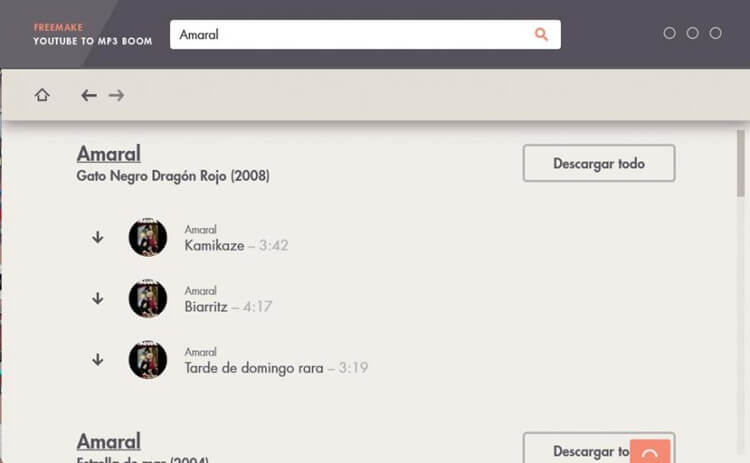Screen dimensions: 750x463
Task: Click the Freemake YouTube to MP3 Boom logo
Action: 93,34
